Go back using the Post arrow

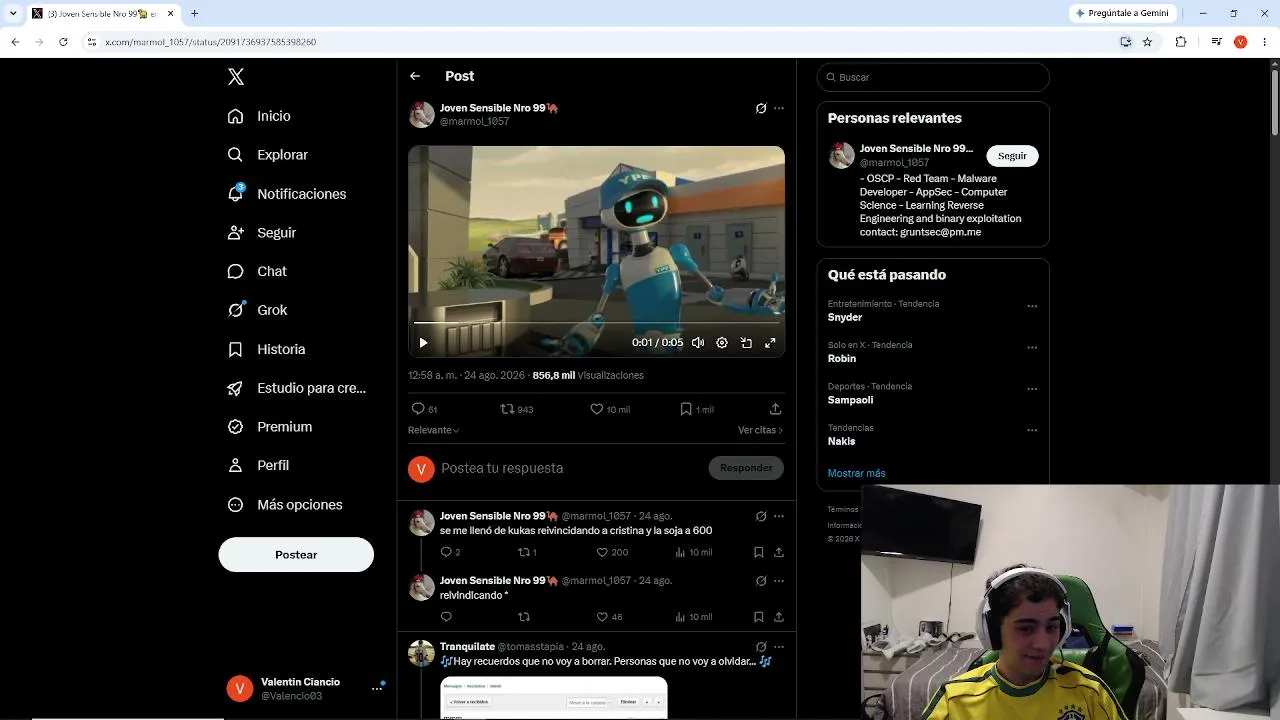(415, 76)
